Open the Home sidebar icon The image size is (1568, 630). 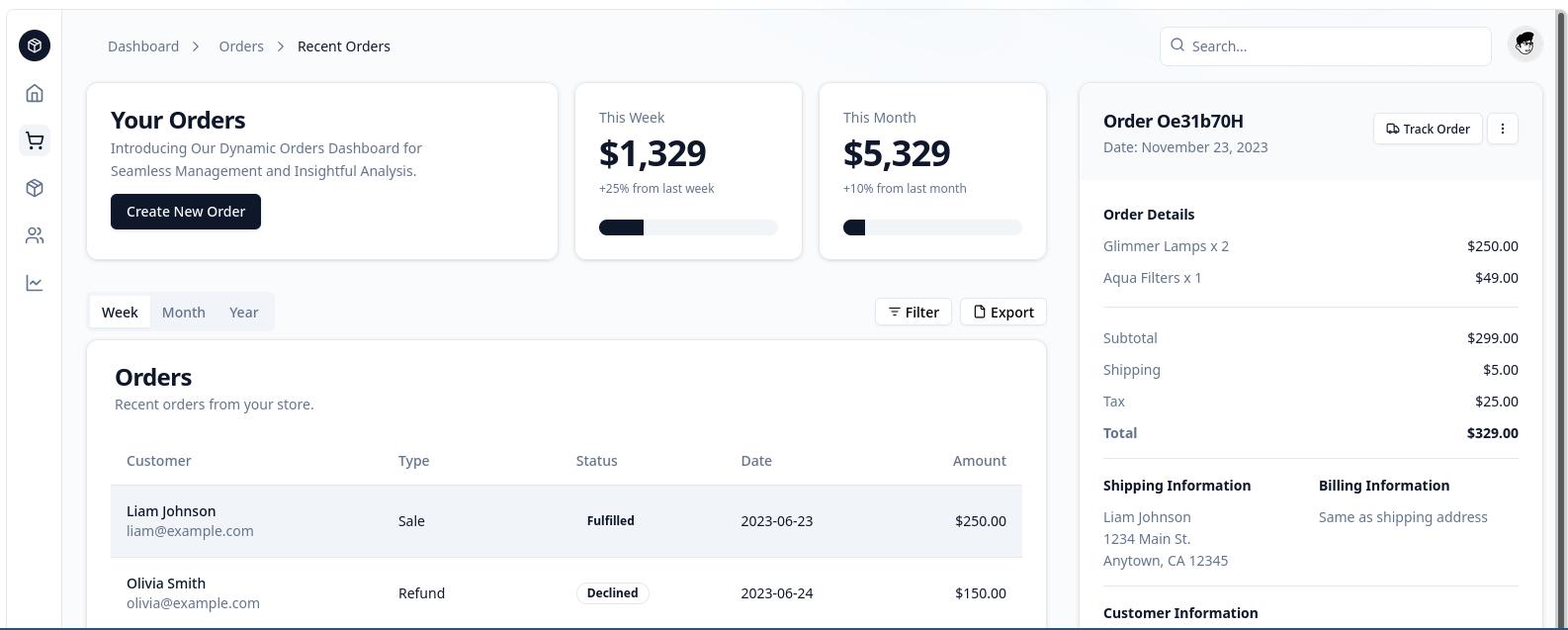click(35, 93)
